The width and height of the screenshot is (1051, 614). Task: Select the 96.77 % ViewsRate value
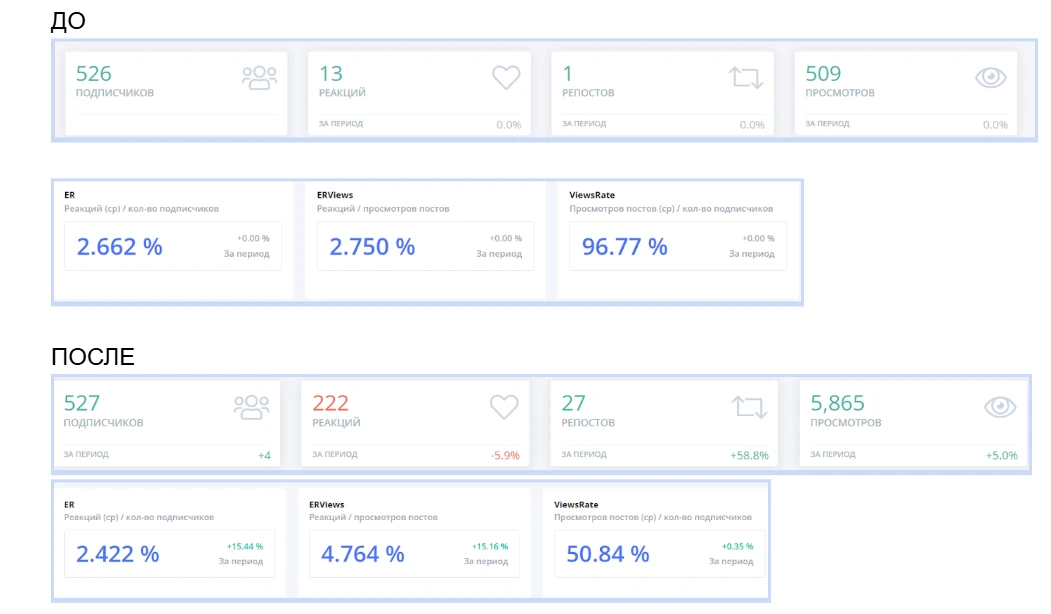click(x=624, y=247)
